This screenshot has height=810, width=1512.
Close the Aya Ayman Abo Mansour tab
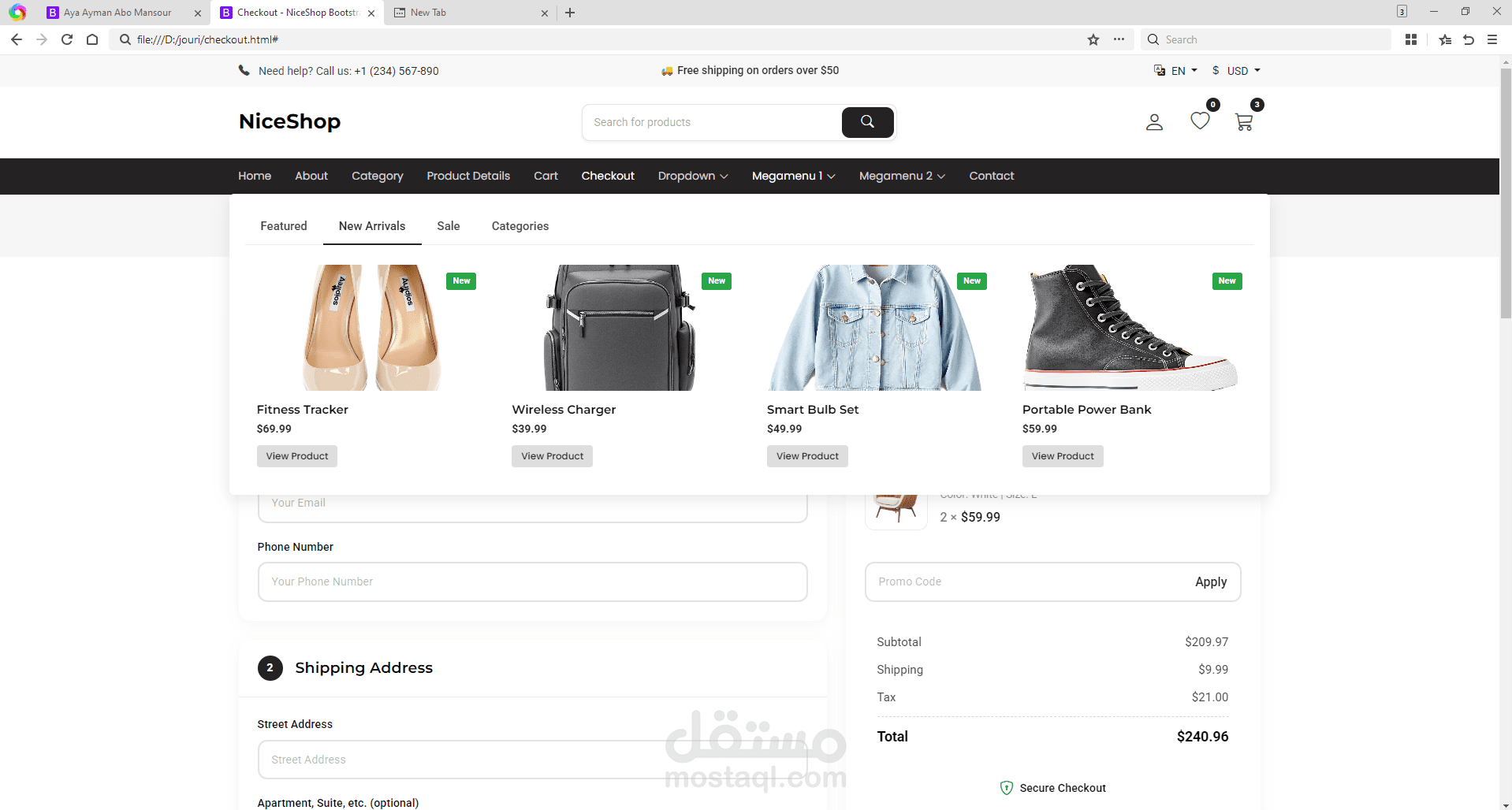[x=198, y=13]
